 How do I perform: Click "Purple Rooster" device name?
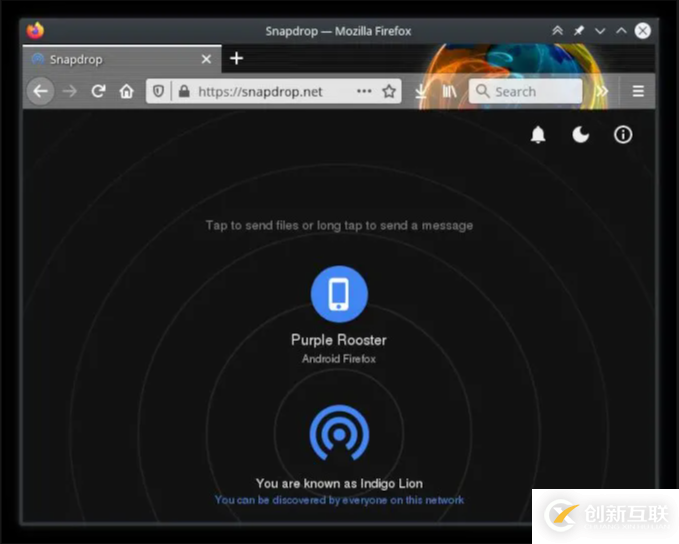[339, 340]
